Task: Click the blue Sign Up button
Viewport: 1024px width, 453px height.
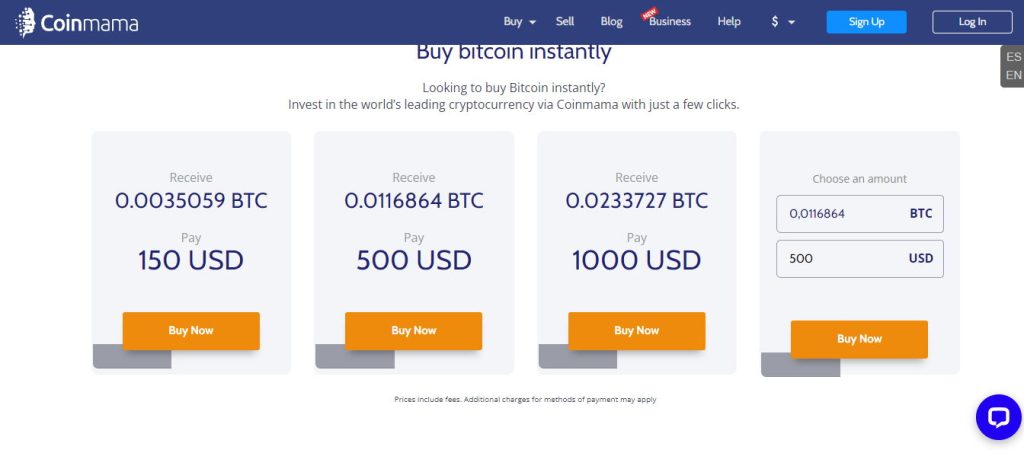Action: tap(866, 22)
